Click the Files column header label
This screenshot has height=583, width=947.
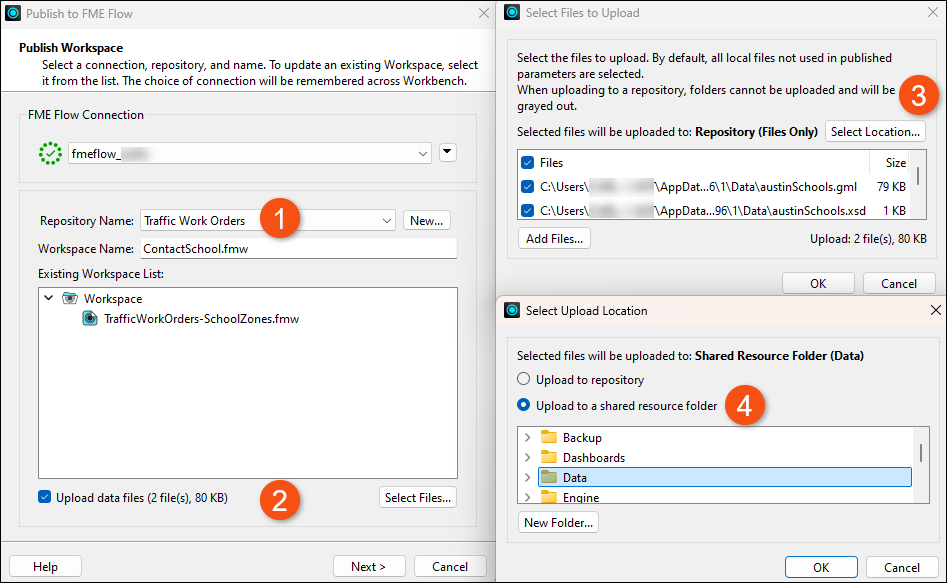coord(551,163)
